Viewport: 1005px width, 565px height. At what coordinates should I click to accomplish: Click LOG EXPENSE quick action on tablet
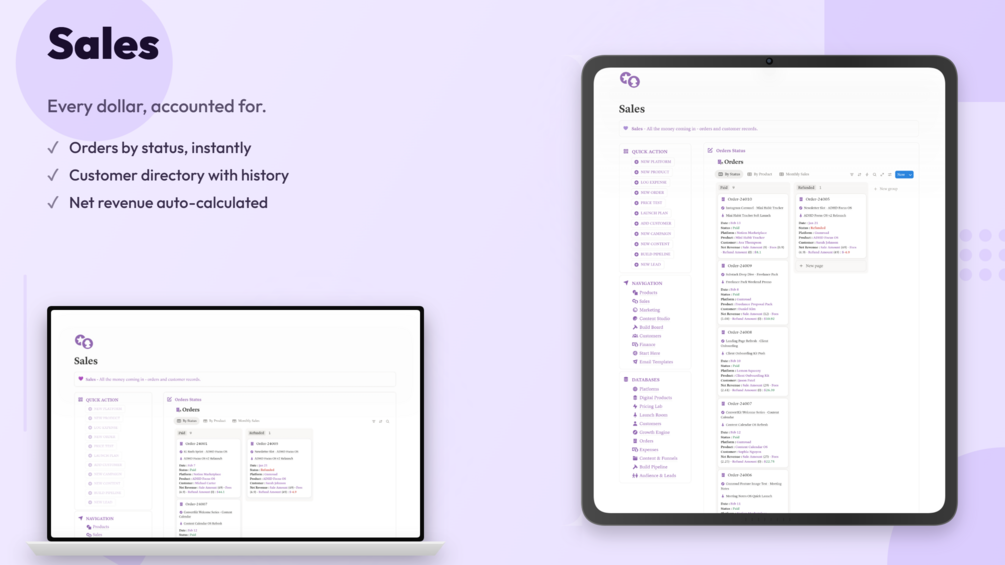pyautogui.click(x=650, y=182)
